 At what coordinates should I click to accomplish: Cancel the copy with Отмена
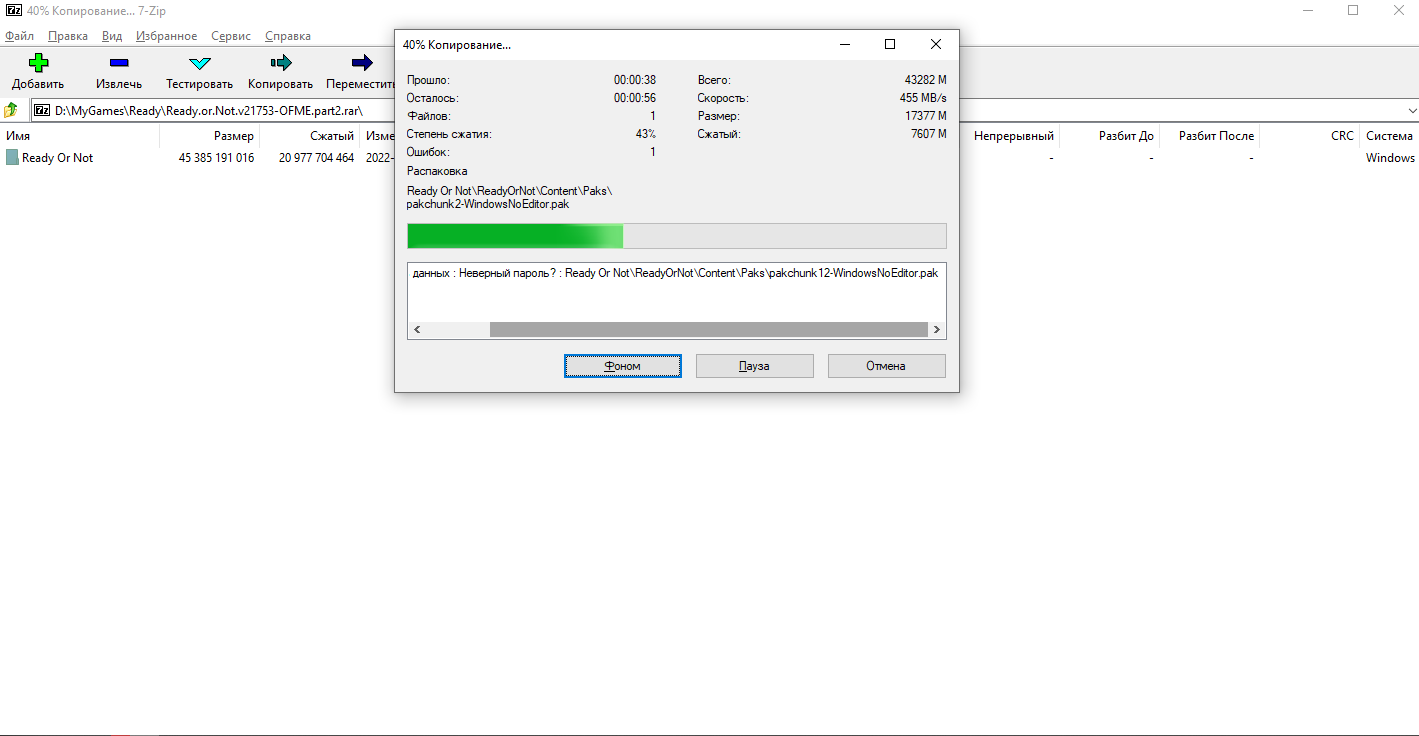click(886, 366)
